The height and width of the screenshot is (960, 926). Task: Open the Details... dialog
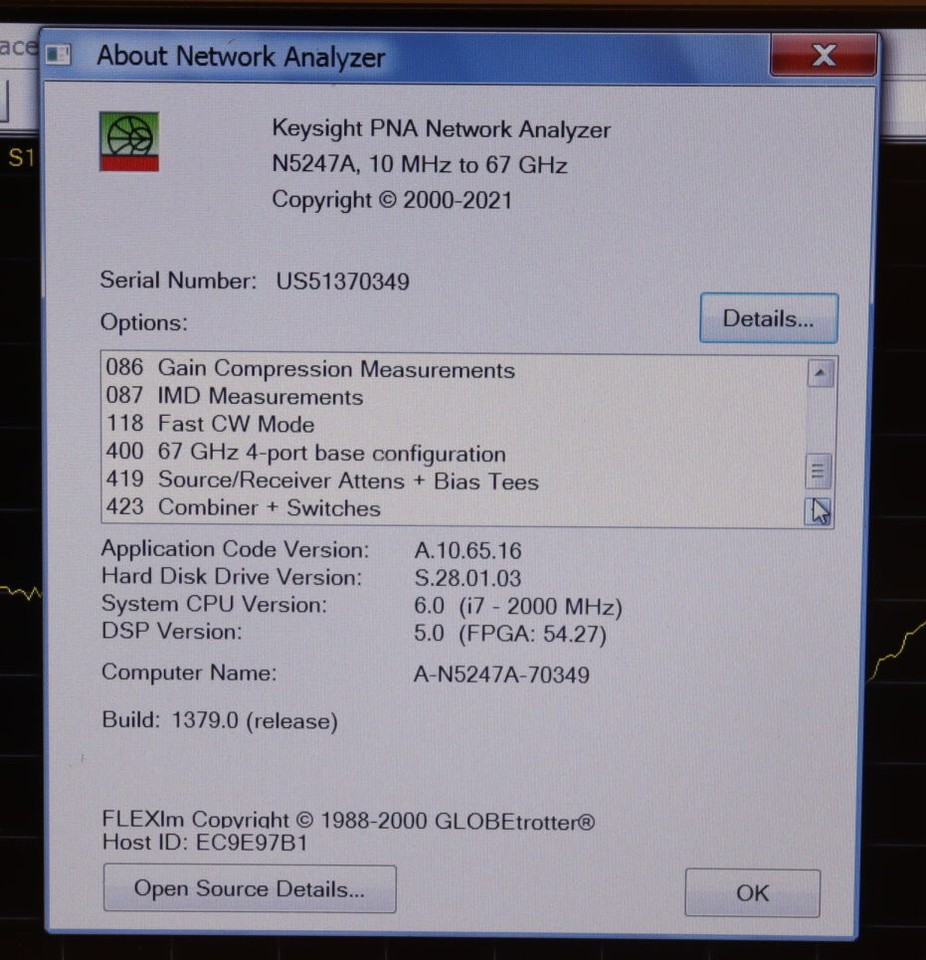[x=768, y=318]
